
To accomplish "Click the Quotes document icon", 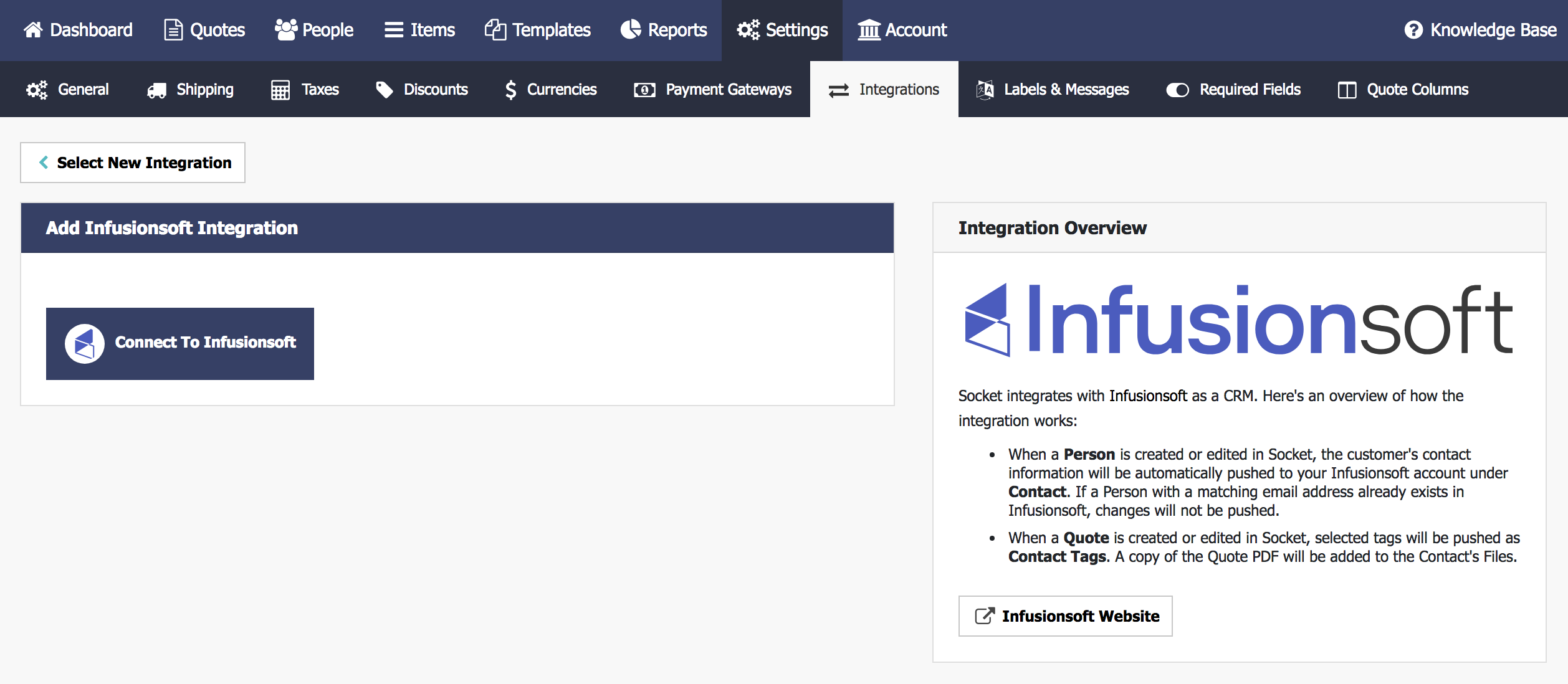I will [x=173, y=29].
